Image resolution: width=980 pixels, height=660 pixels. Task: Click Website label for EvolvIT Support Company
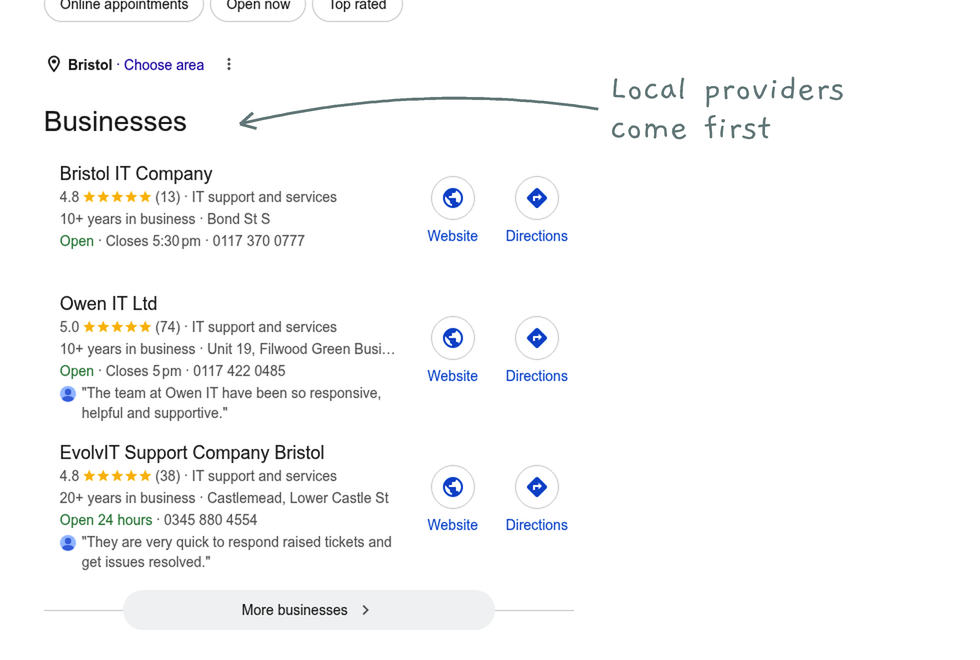452,525
